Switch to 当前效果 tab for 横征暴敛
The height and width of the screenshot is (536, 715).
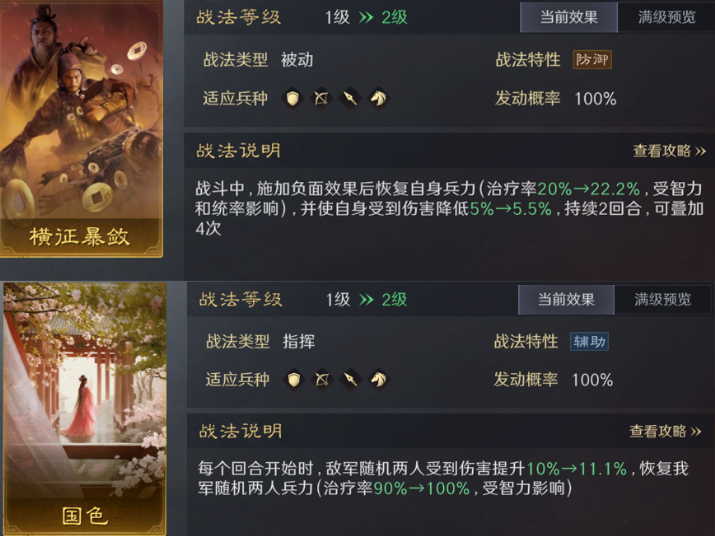click(569, 17)
